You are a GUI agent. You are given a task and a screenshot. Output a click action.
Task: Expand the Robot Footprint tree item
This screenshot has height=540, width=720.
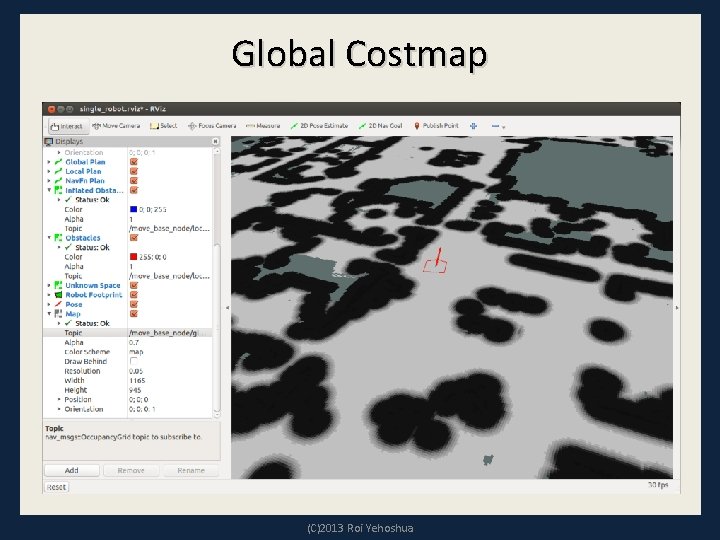pyautogui.click(x=49, y=295)
